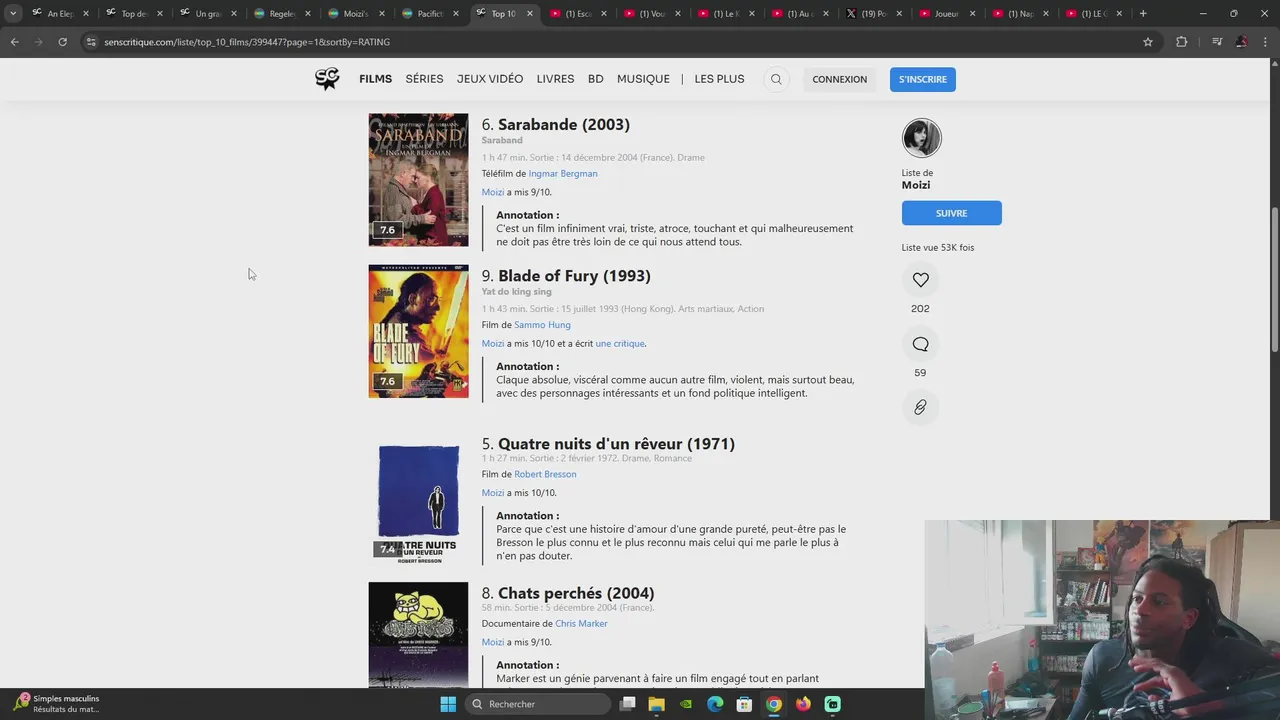This screenshot has width=1280, height=720.
Task: Open the Ingmar Bergman director link
Action: (563, 174)
